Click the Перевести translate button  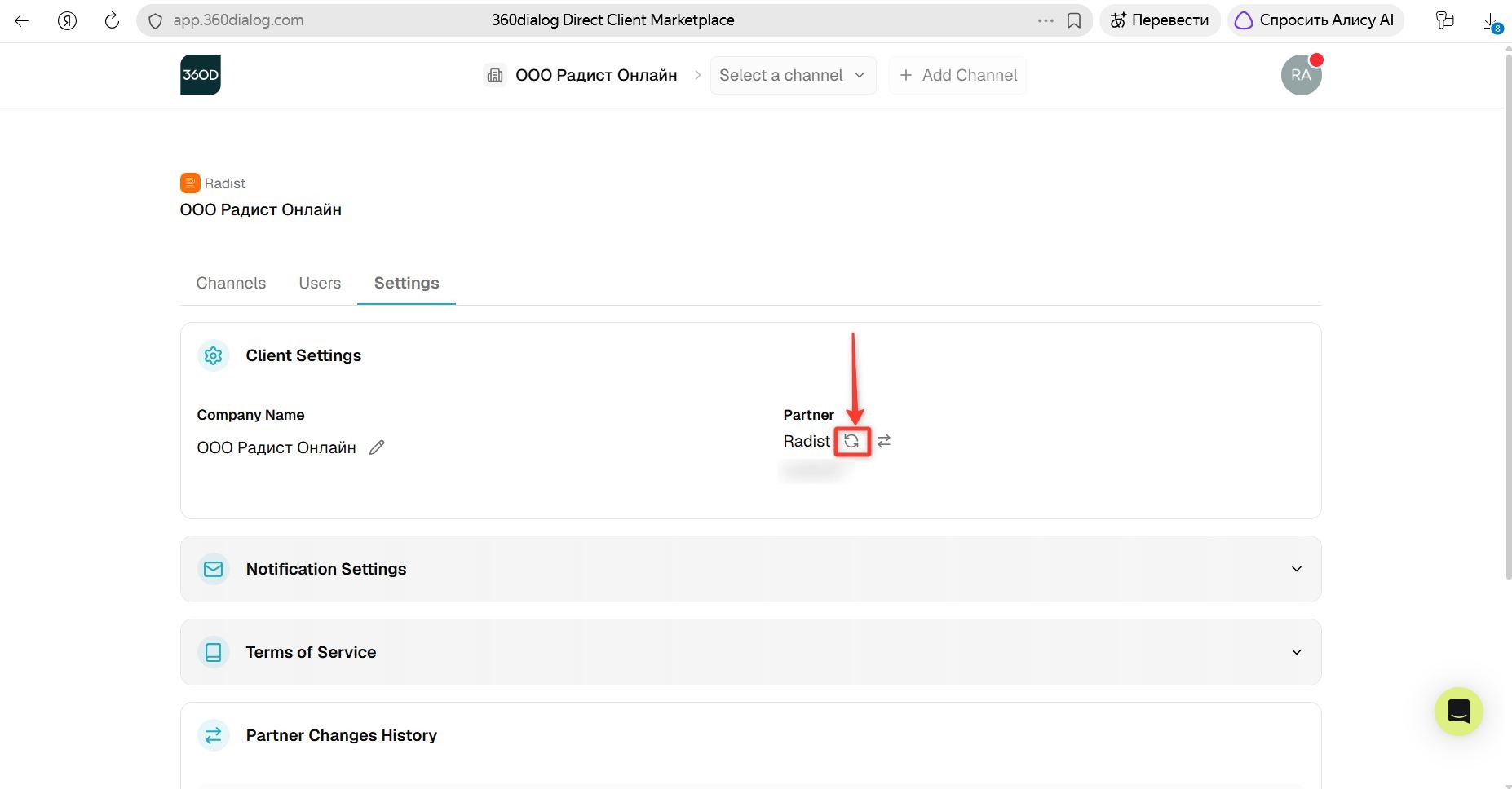click(1160, 20)
